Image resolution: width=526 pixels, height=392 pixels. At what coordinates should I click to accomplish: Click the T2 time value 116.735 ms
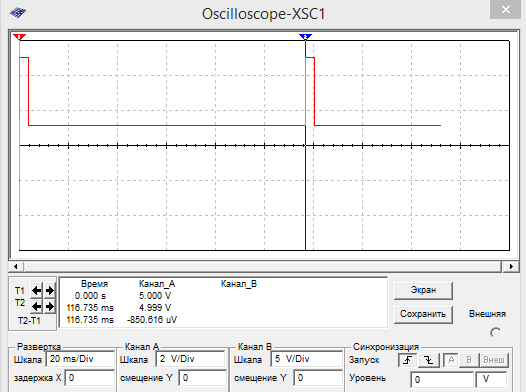point(90,308)
